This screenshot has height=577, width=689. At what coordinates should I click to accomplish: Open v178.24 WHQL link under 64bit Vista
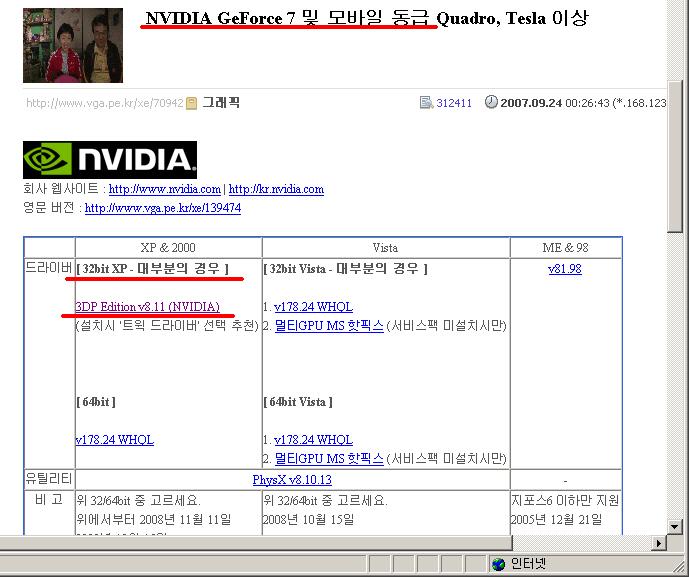point(313,440)
